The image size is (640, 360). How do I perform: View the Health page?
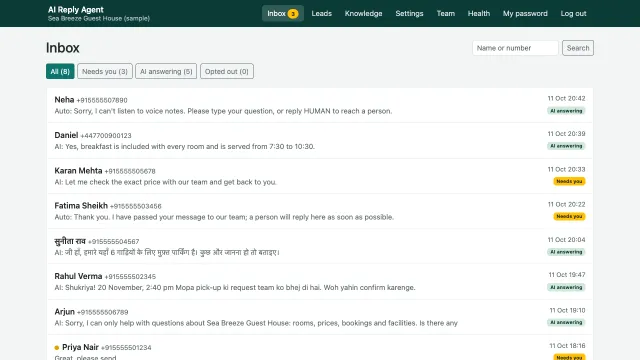tap(478, 13)
